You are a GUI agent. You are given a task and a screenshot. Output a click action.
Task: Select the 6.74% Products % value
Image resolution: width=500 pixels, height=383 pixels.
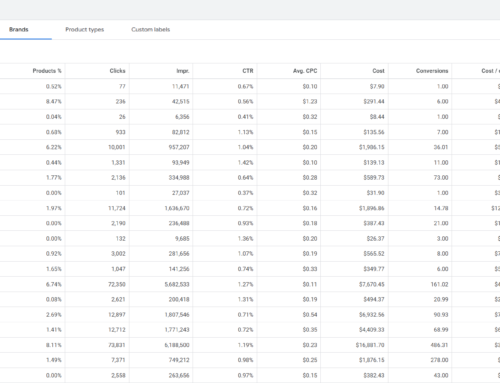[54, 284]
